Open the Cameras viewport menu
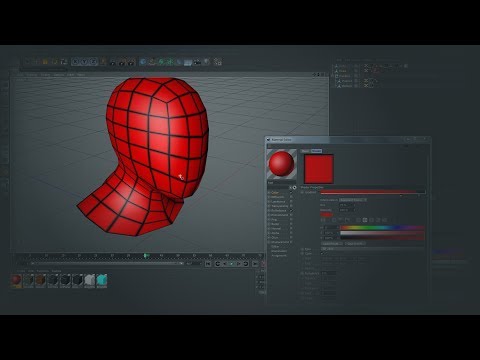 pyautogui.click(x=32, y=75)
